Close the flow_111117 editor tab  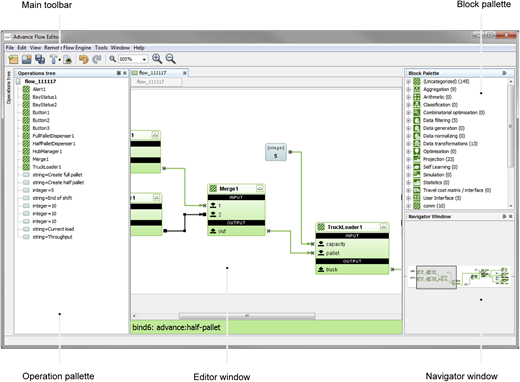click(185, 73)
